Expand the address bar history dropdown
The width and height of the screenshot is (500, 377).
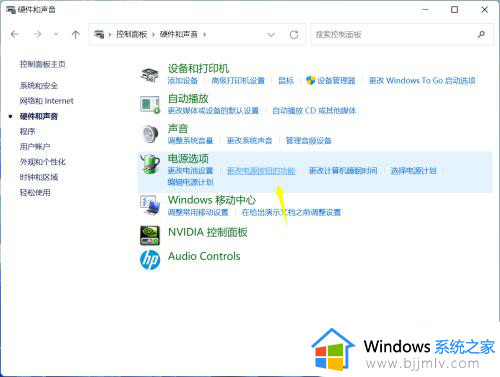271,34
